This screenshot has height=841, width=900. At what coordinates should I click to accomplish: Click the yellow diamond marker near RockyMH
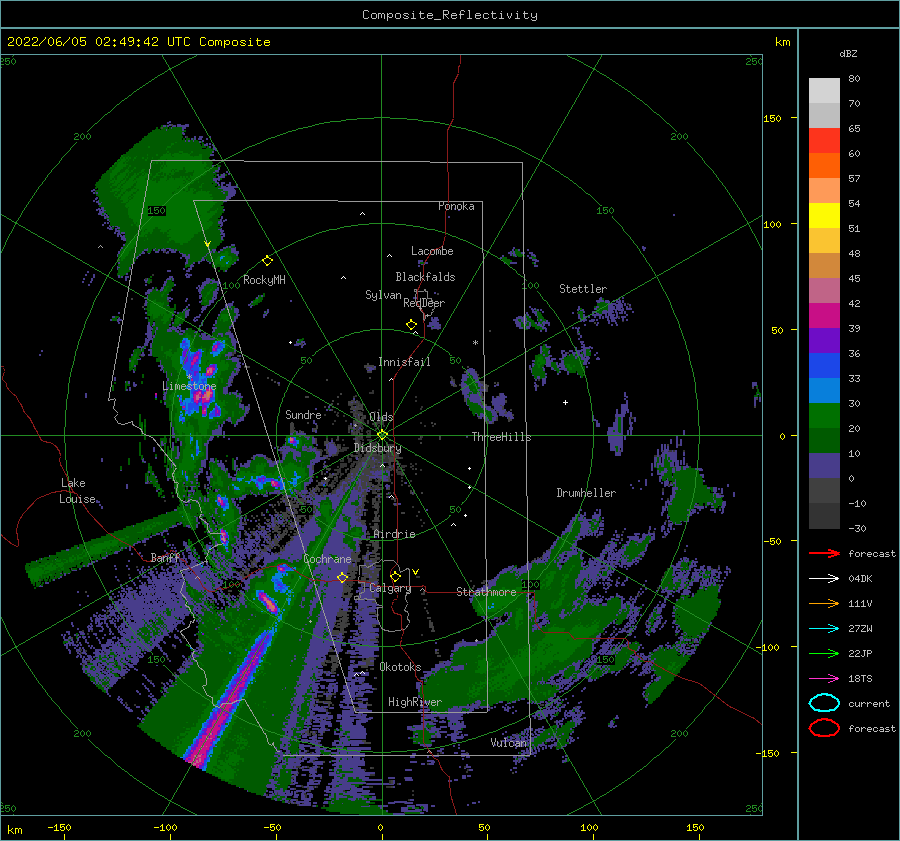tap(267, 261)
